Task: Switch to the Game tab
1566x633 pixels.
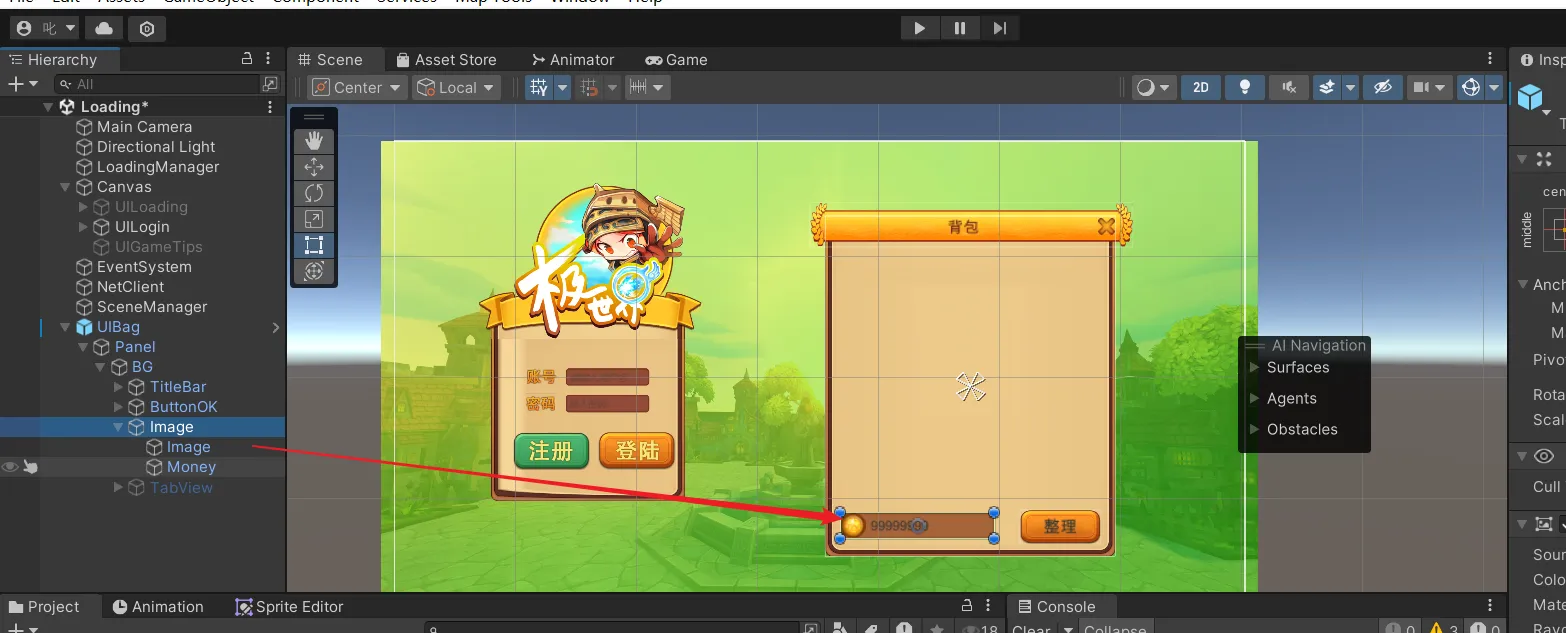Action: point(676,60)
